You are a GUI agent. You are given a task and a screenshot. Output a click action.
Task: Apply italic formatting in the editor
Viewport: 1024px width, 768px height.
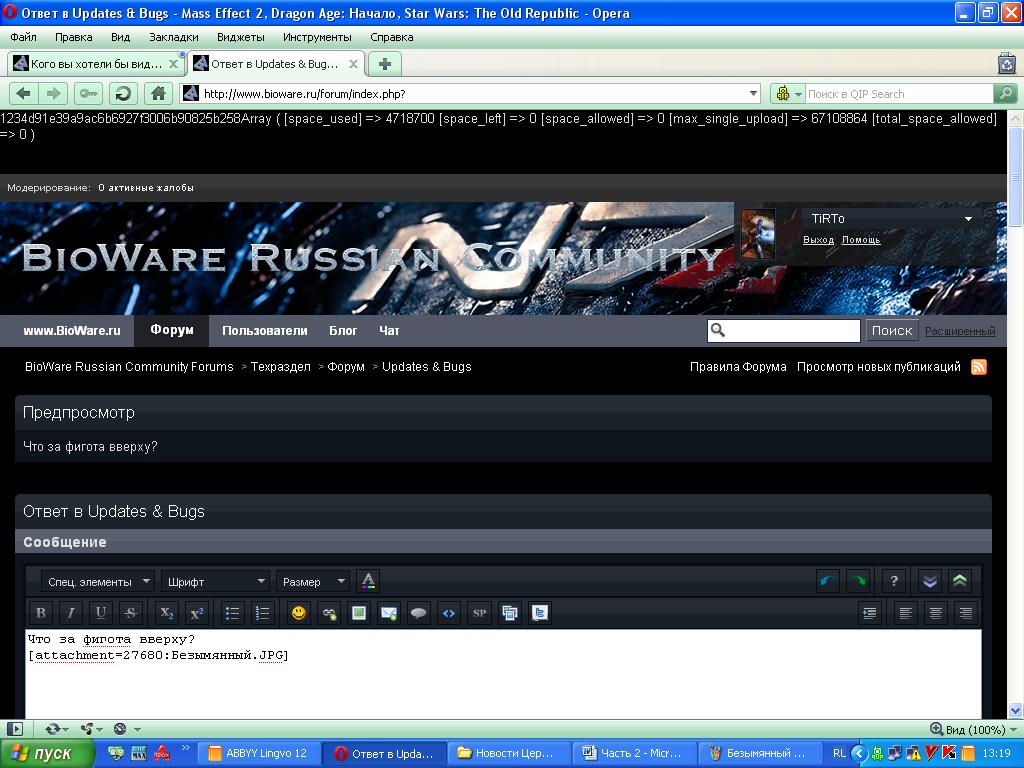(x=71, y=613)
